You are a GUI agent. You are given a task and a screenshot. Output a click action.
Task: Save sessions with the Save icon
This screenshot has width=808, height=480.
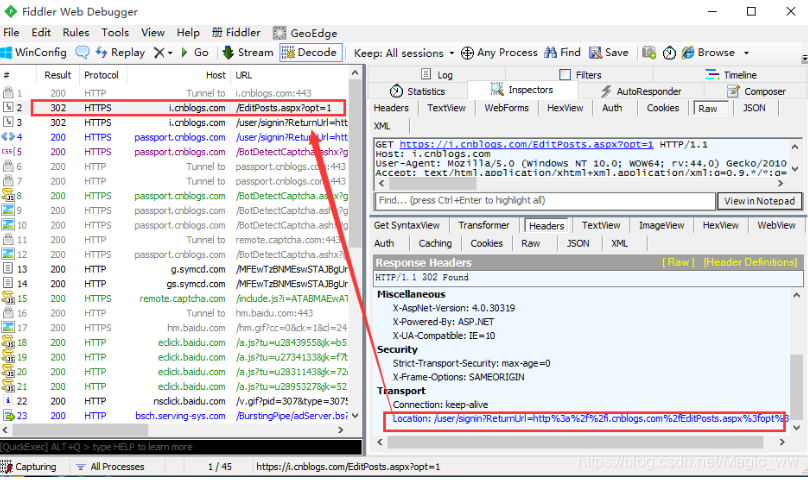pos(596,53)
